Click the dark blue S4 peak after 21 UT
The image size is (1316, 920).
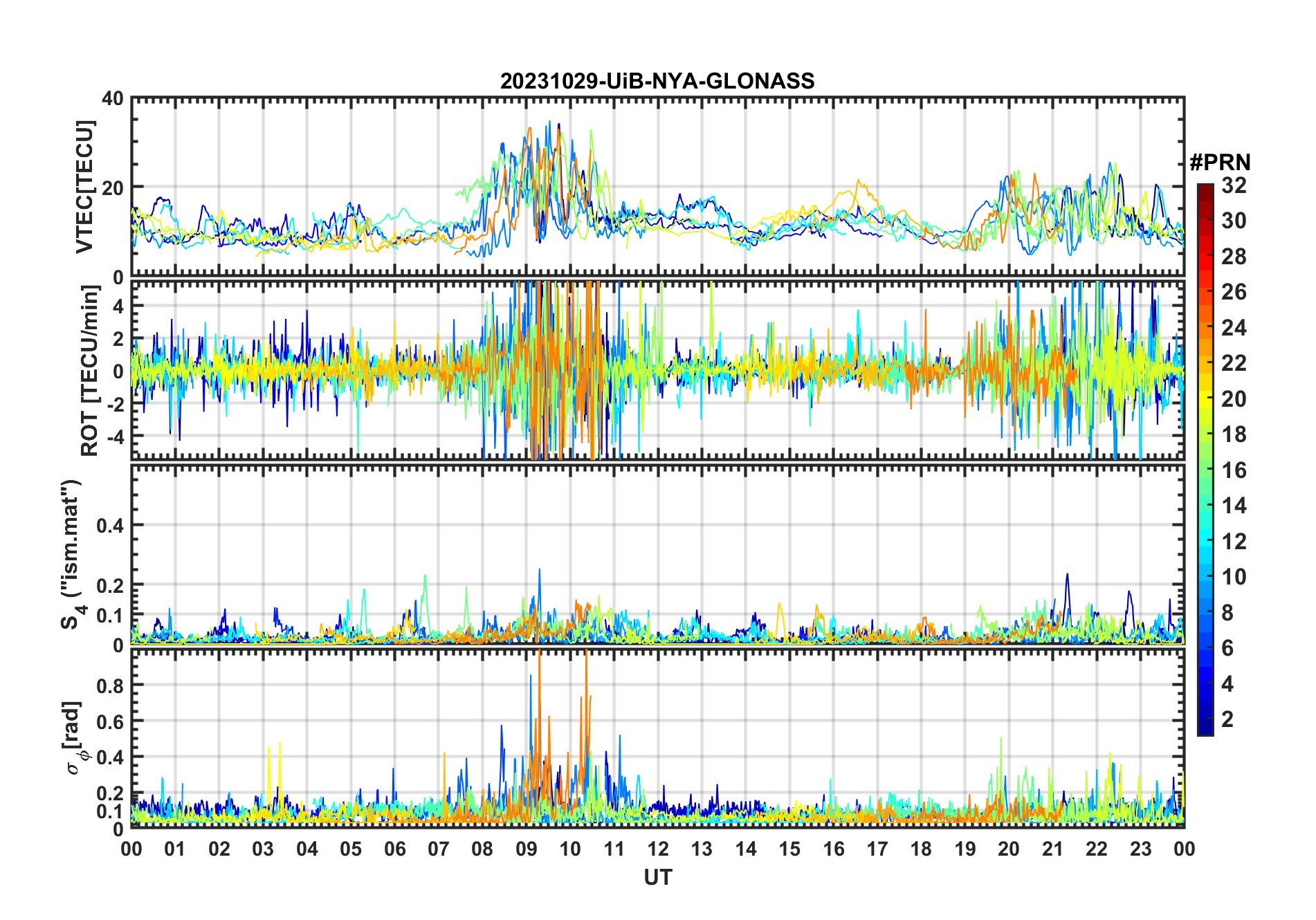pos(1067,575)
